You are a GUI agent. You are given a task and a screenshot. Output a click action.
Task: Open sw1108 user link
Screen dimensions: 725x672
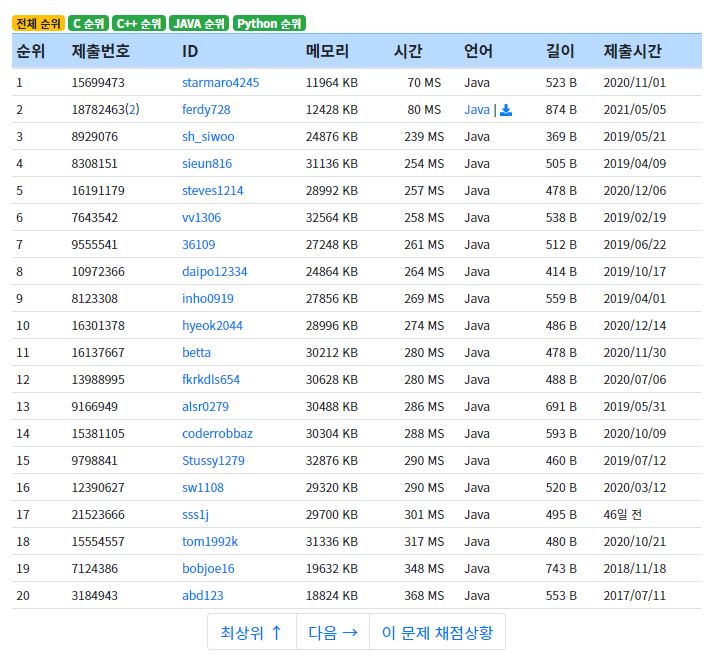[203, 488]
